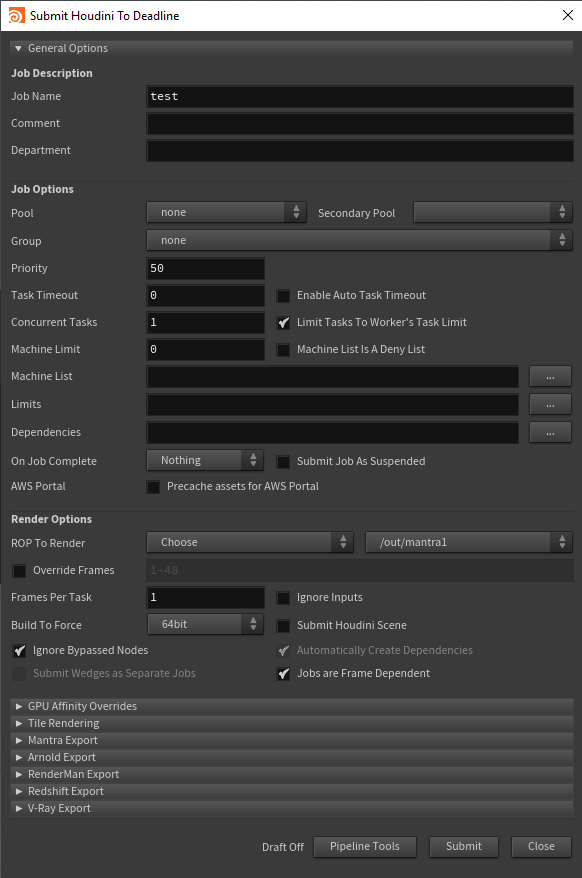Screen dimensions: 582x878
Task: Open the /out/mantra1 ROP dropdown
Action: click(469, 542)
